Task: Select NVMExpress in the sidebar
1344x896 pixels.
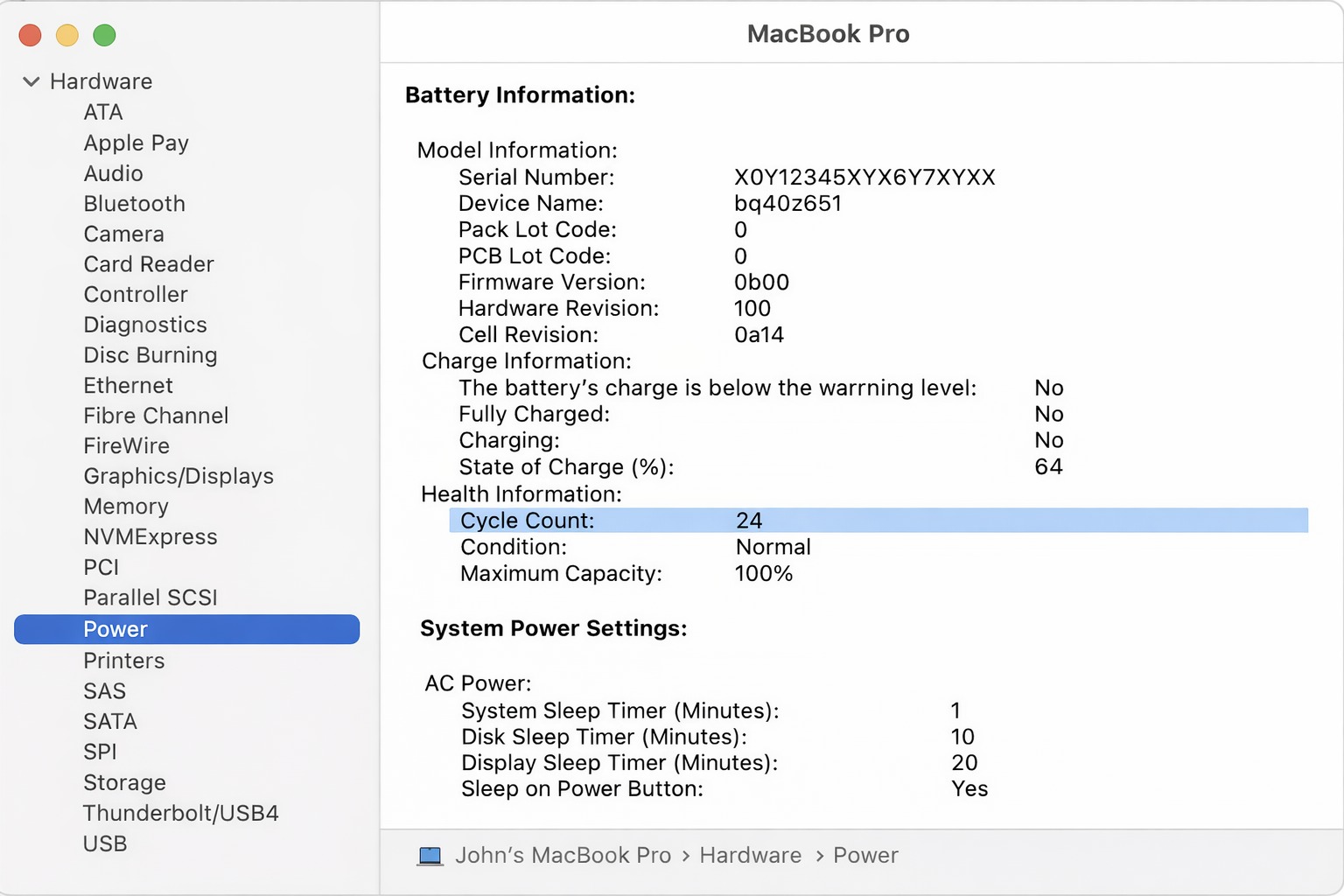Action: coord(150,536)
